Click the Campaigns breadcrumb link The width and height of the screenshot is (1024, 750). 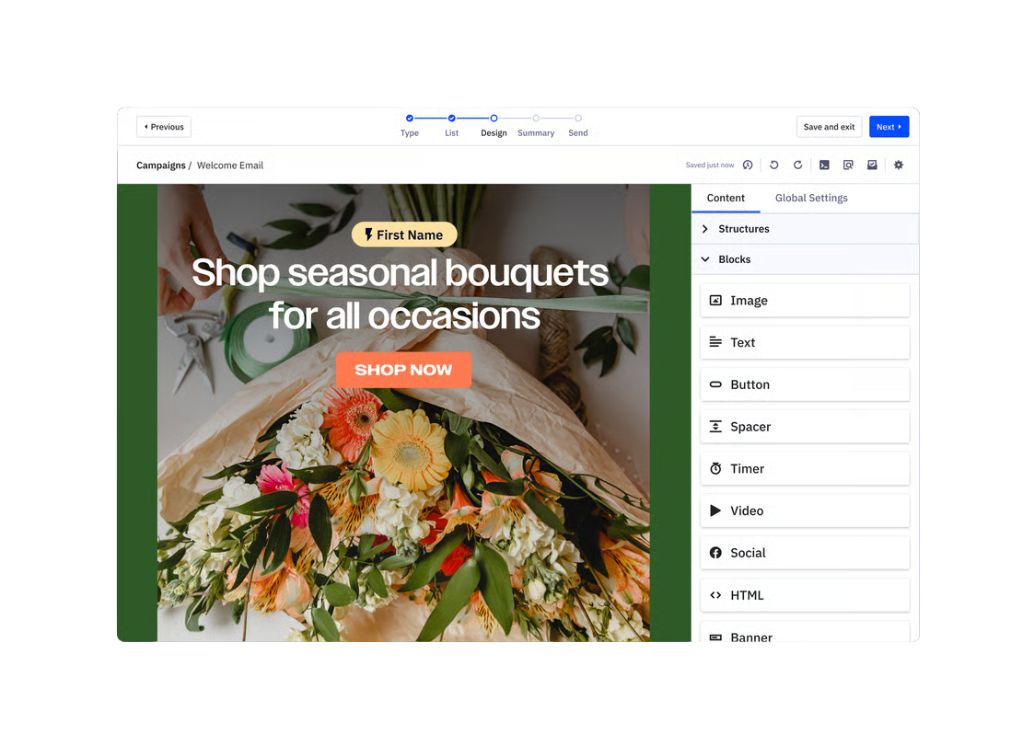click(161, 165)
